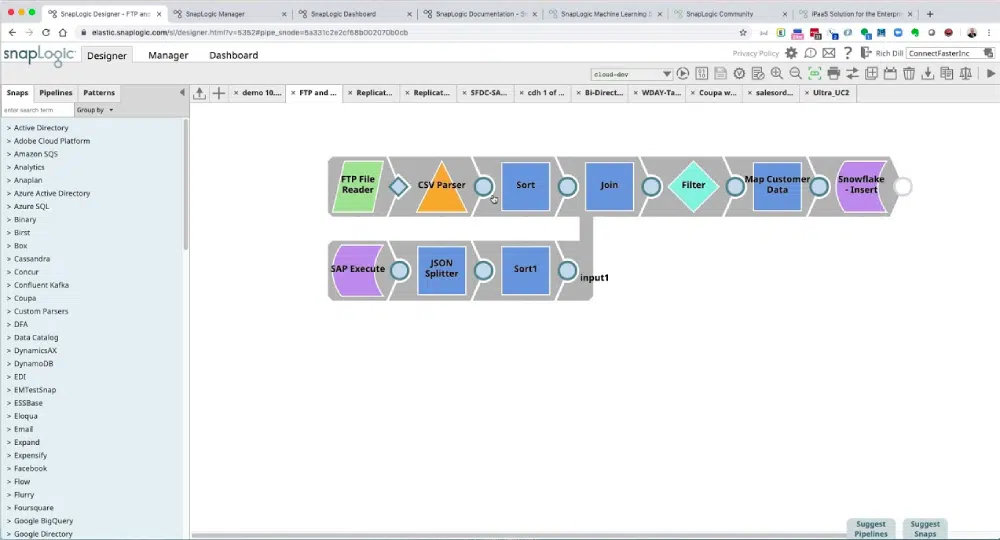
Task: Click the plus new pipeline icon
Action: [x=219, y=93]
